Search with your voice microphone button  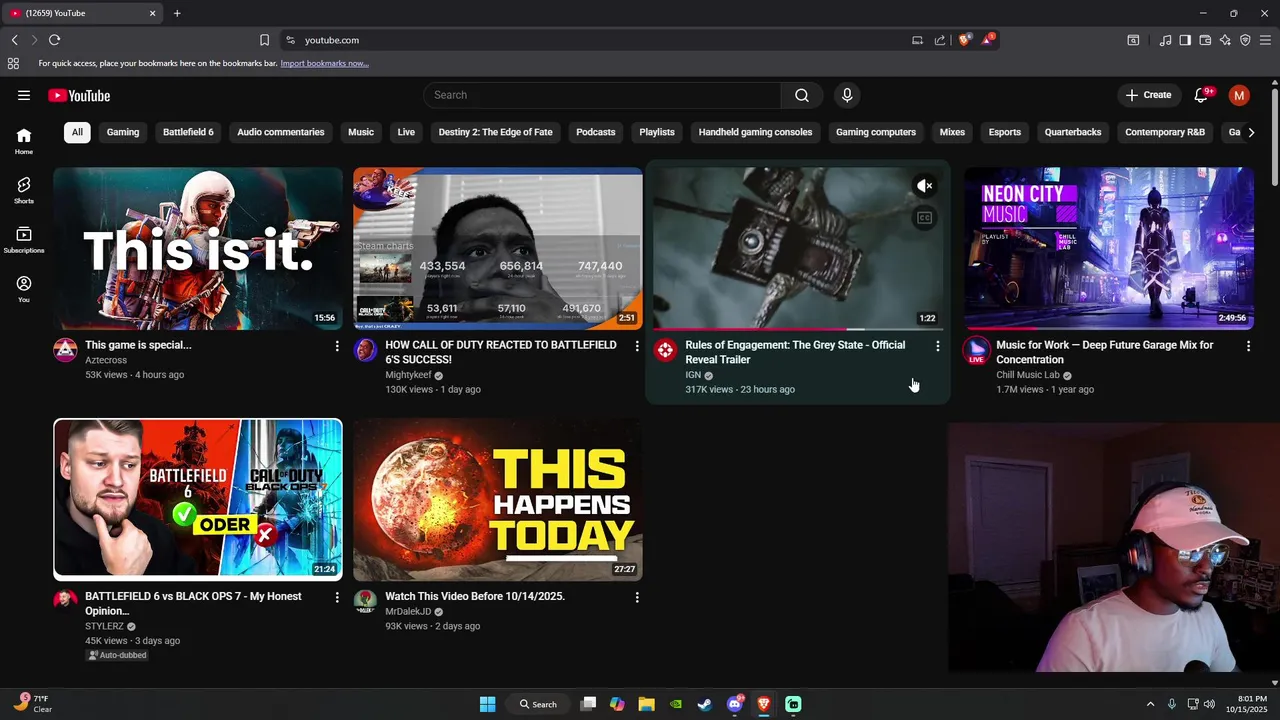[x=847, y=95]
